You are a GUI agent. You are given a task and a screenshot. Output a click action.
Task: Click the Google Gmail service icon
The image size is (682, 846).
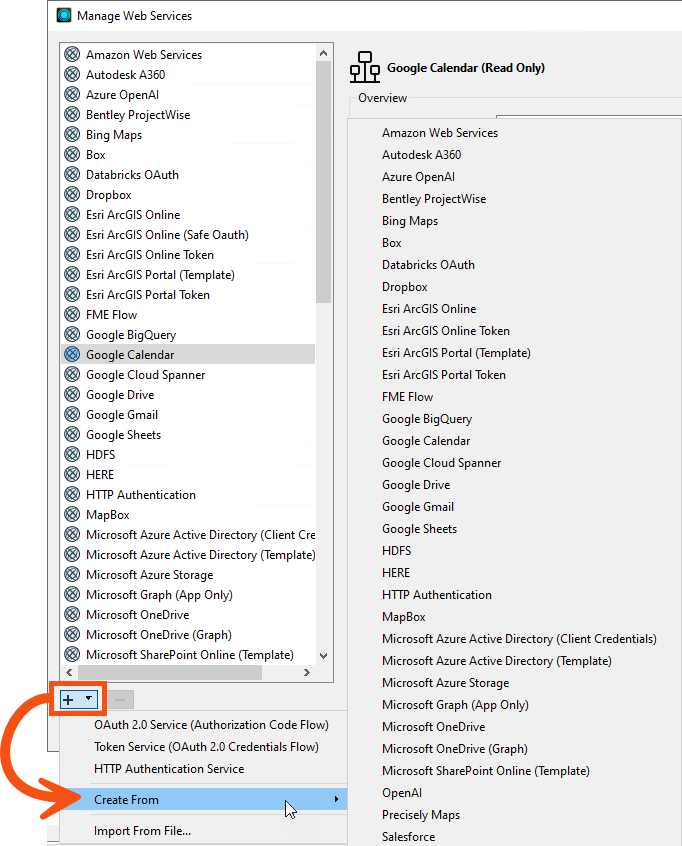click(72, 414)
